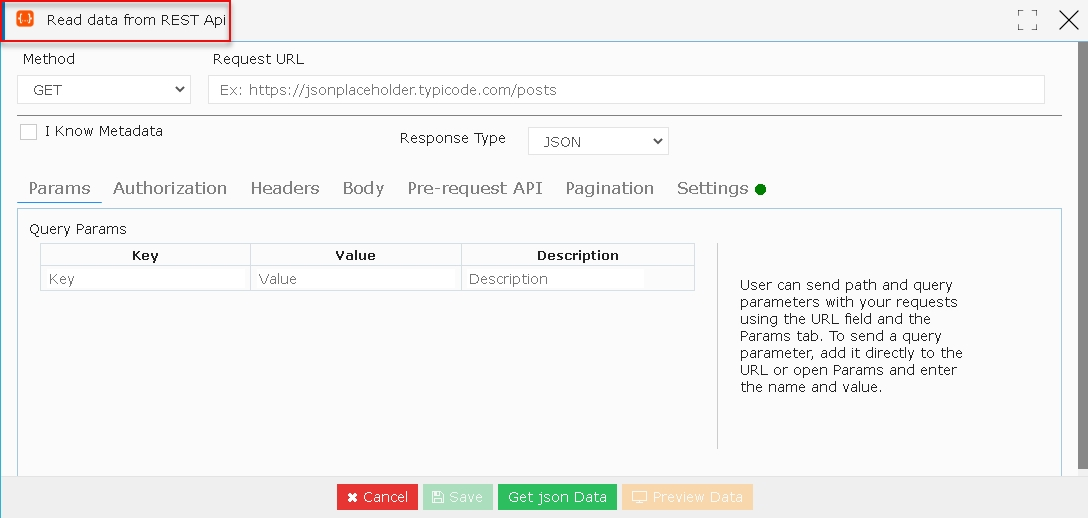
Task: Click the Cancel button
Action: (377, 497)
